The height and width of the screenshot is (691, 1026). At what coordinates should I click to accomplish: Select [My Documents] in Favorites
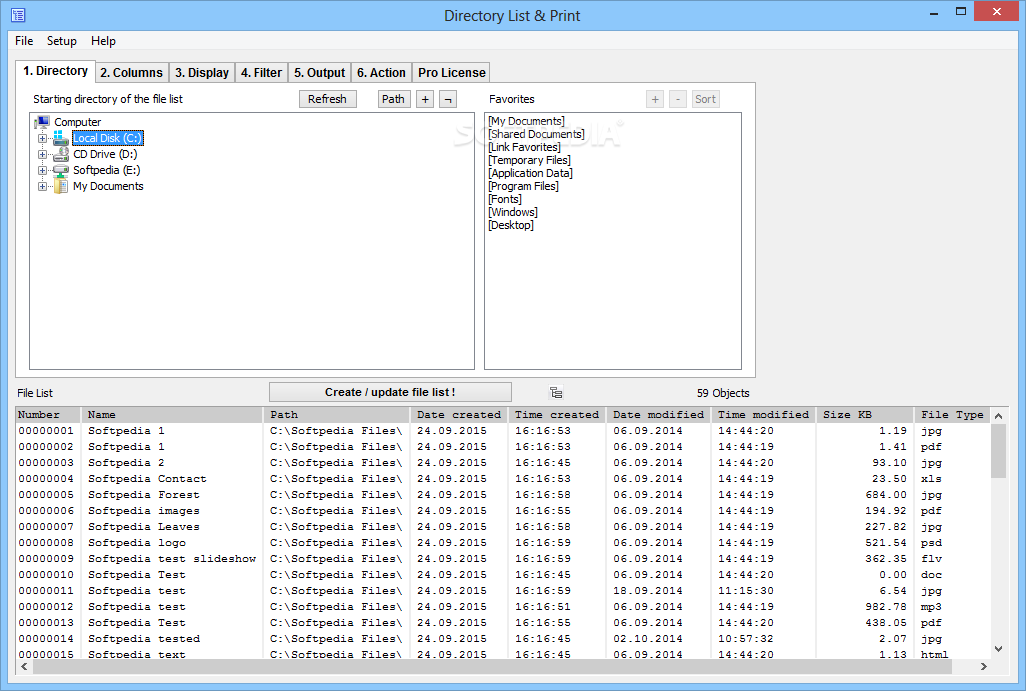click(x=526, y=121)
